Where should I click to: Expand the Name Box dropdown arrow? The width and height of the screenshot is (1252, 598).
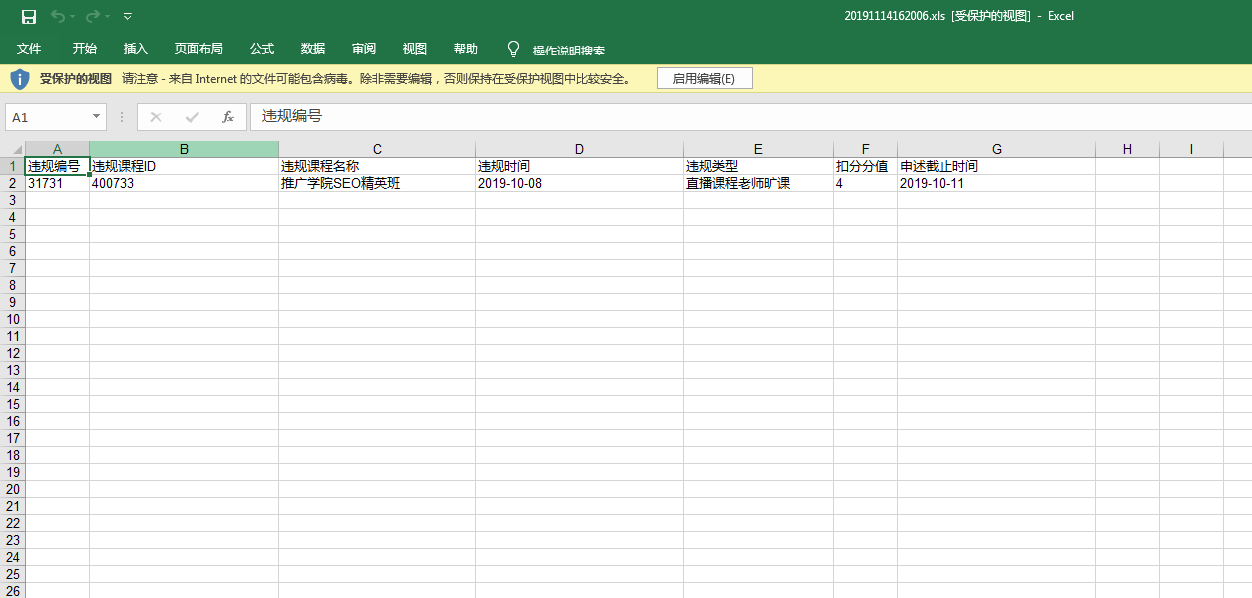tap(96, 117)
